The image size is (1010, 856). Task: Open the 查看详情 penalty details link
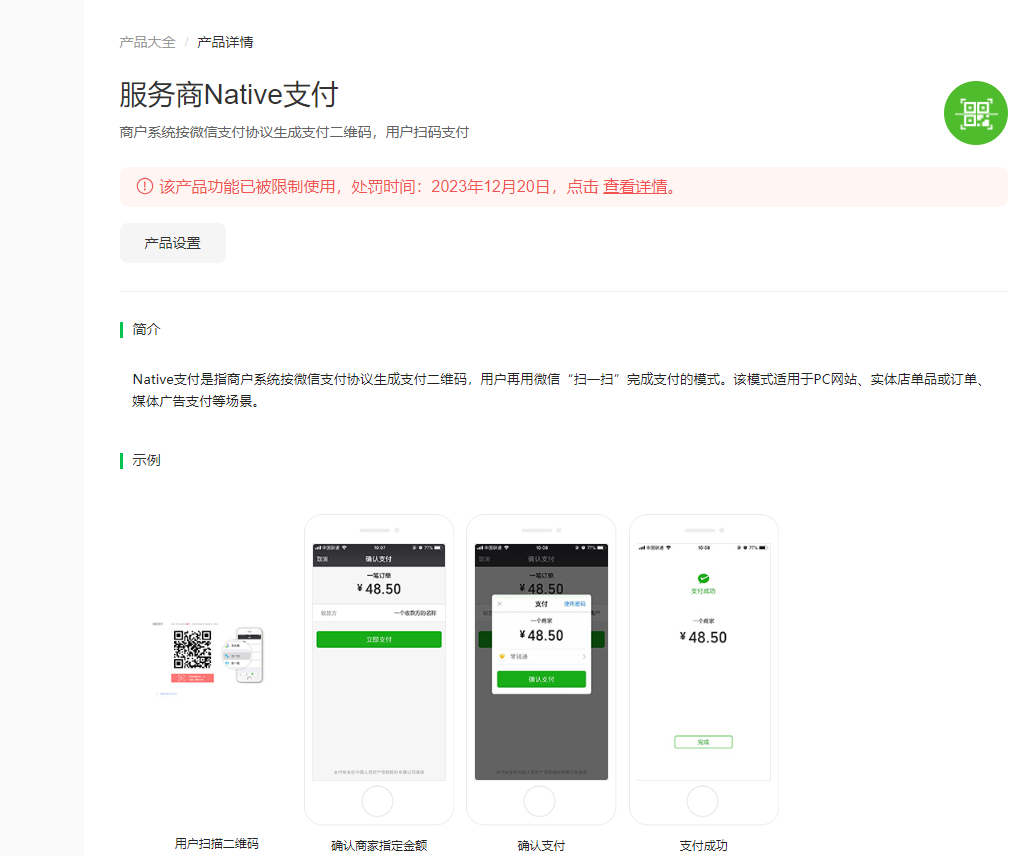[x=635, y=187]
